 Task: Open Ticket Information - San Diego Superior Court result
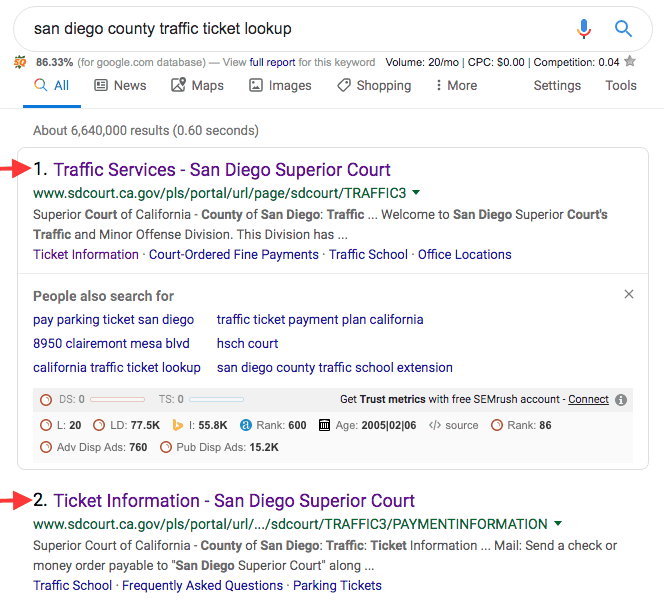pos(234,501)
